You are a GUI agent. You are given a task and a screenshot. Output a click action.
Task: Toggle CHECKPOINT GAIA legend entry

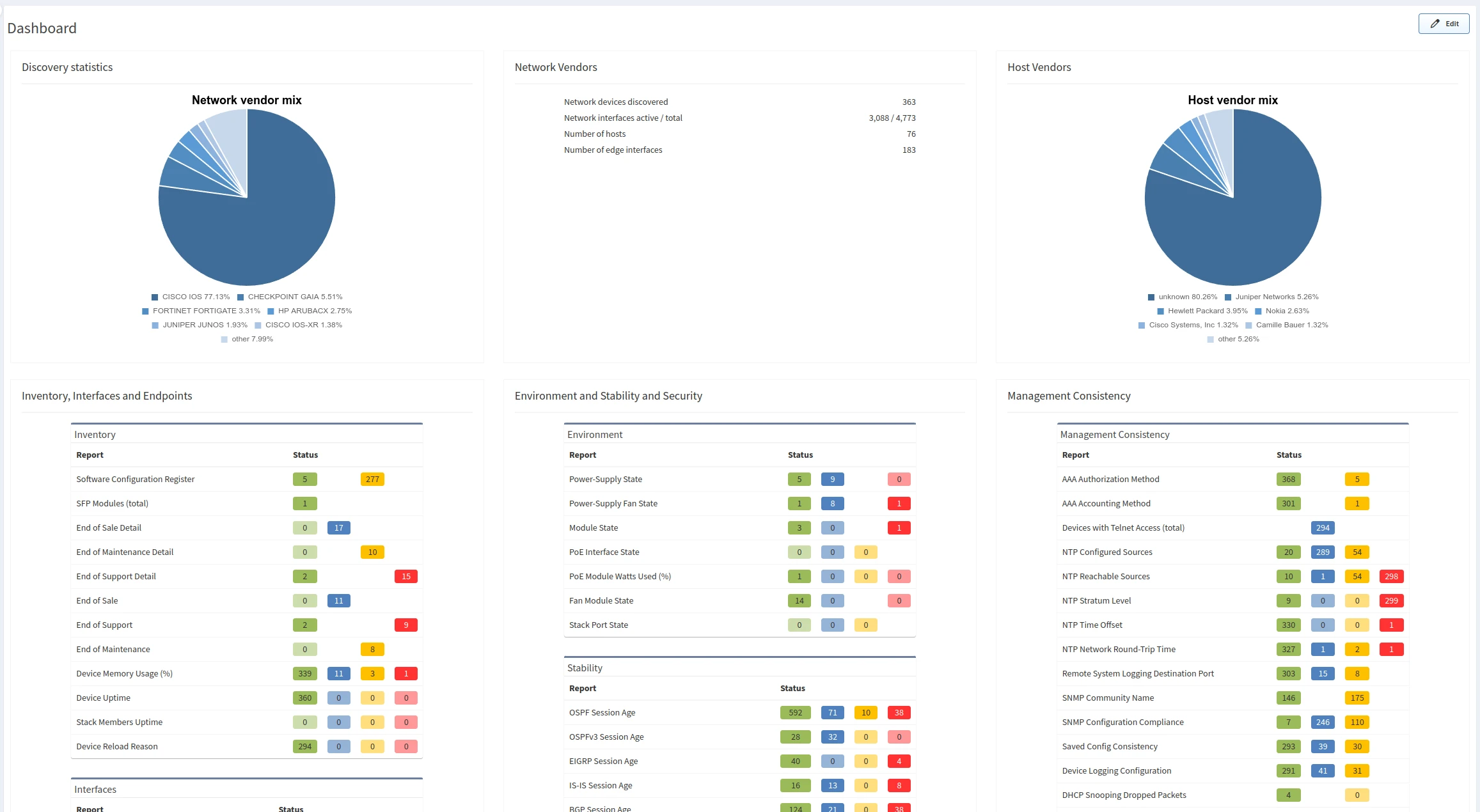coord(295,297)
